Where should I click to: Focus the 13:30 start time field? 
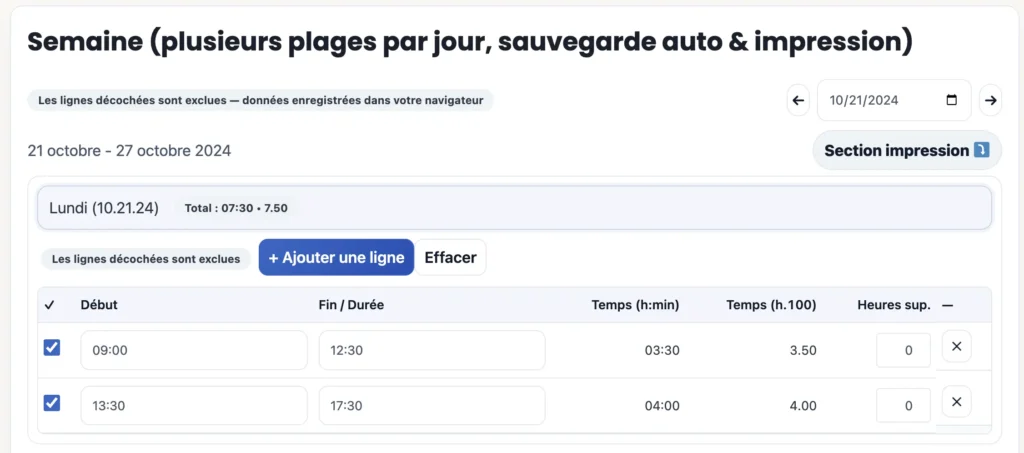coord(193,405)
